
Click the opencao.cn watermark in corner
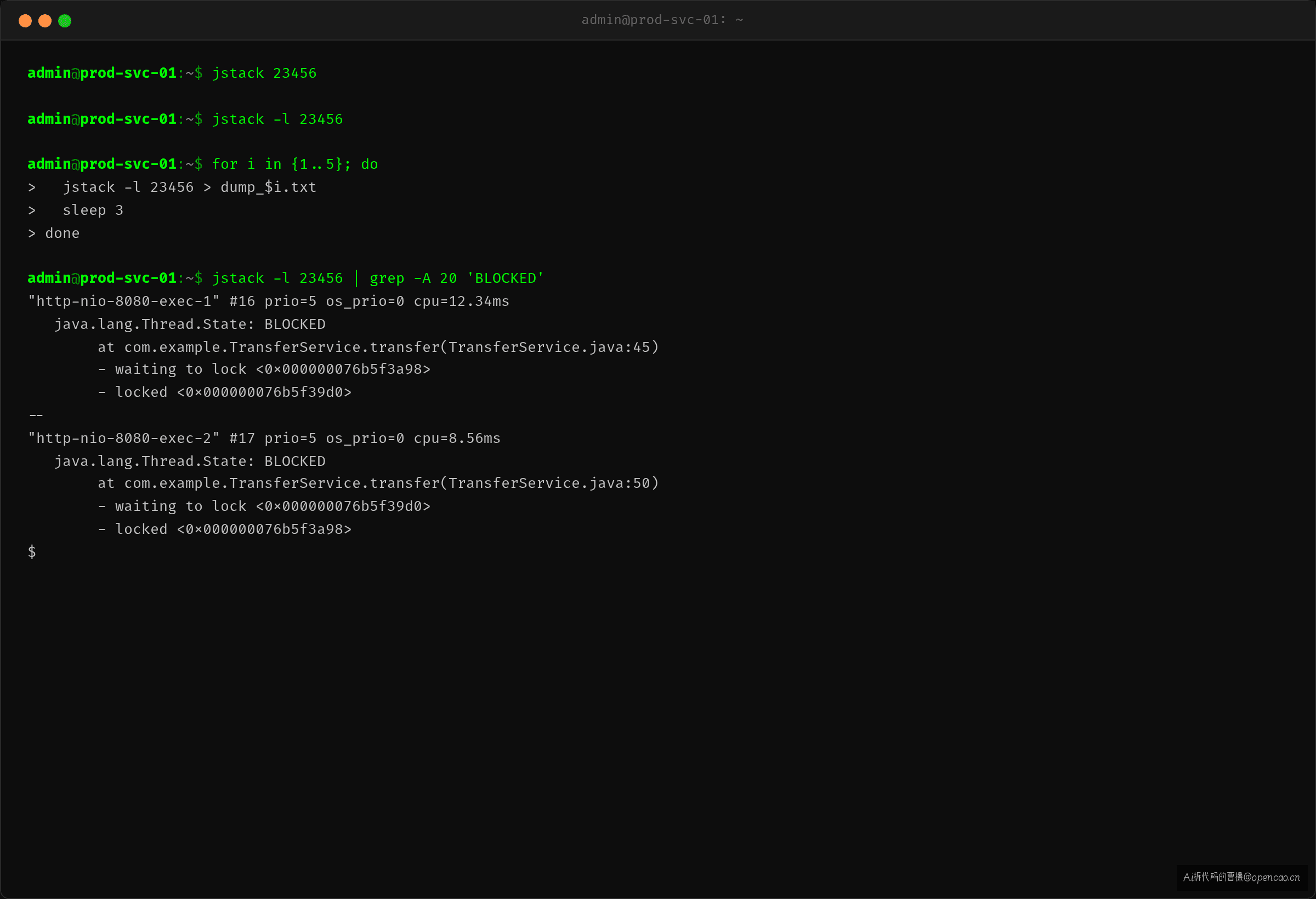click(1242, 878)
